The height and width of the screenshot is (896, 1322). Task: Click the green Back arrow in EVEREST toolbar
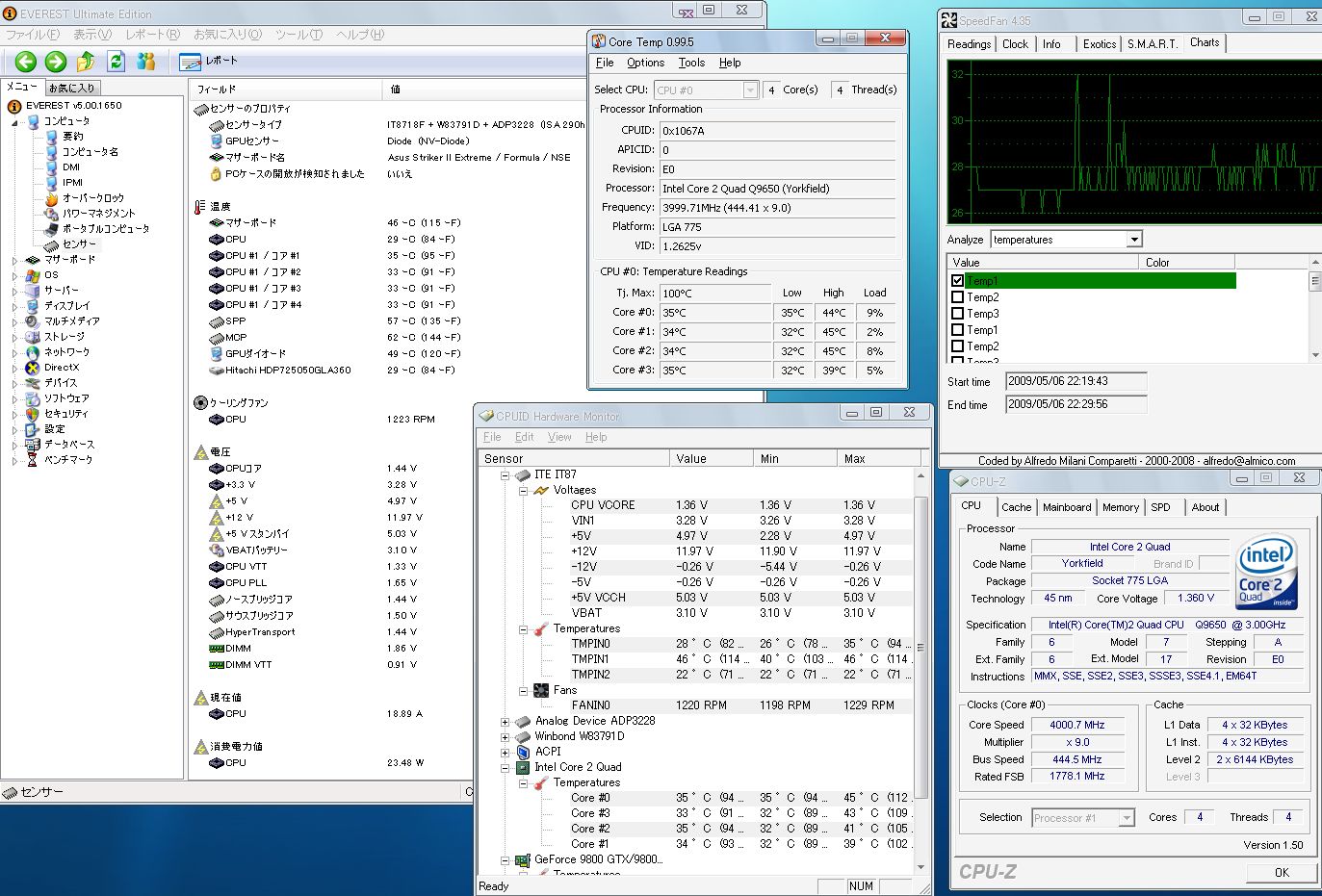pyautogui.click(x=26, y=62)
